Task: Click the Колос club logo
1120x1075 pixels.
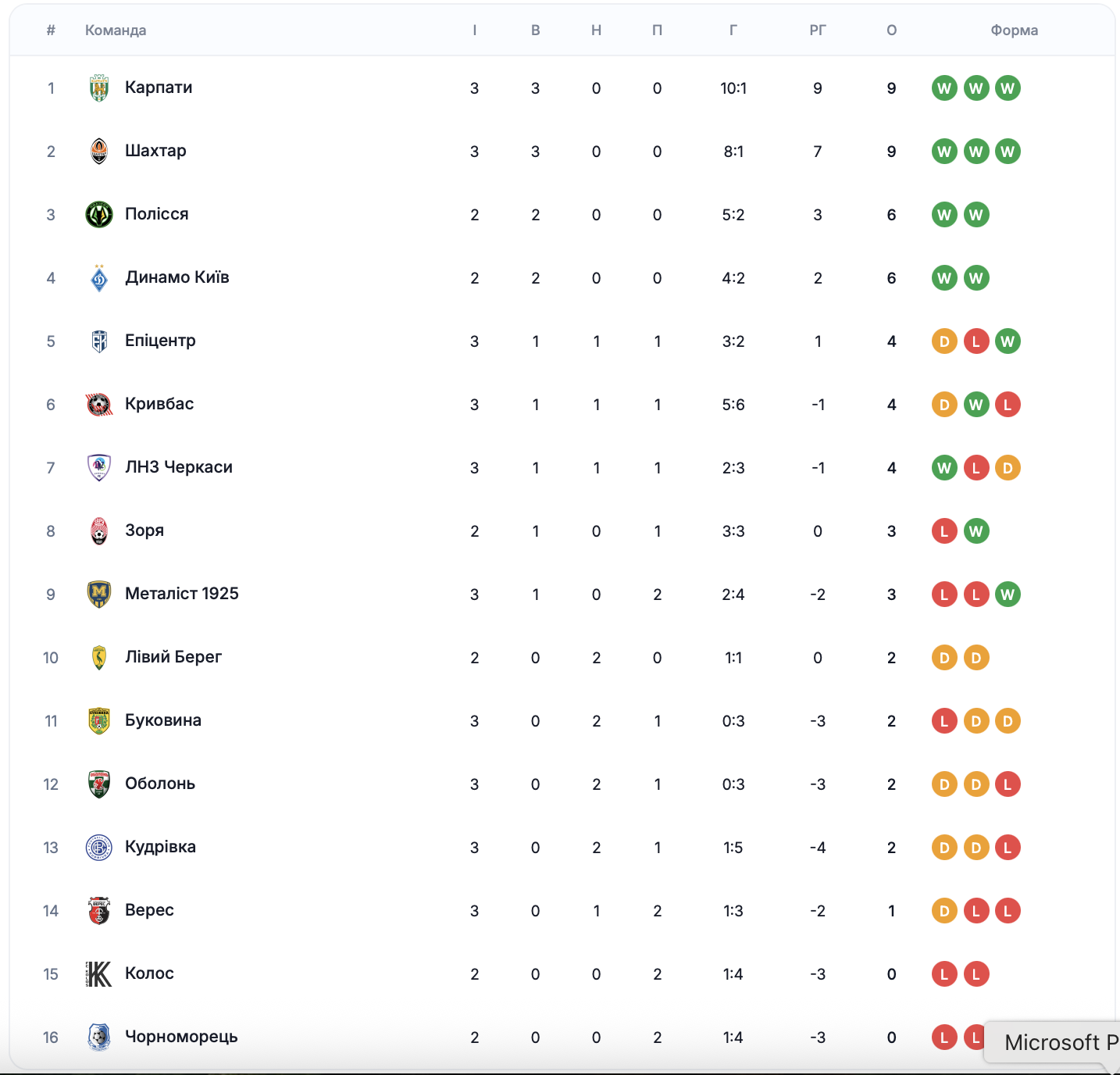Action: 99,974
